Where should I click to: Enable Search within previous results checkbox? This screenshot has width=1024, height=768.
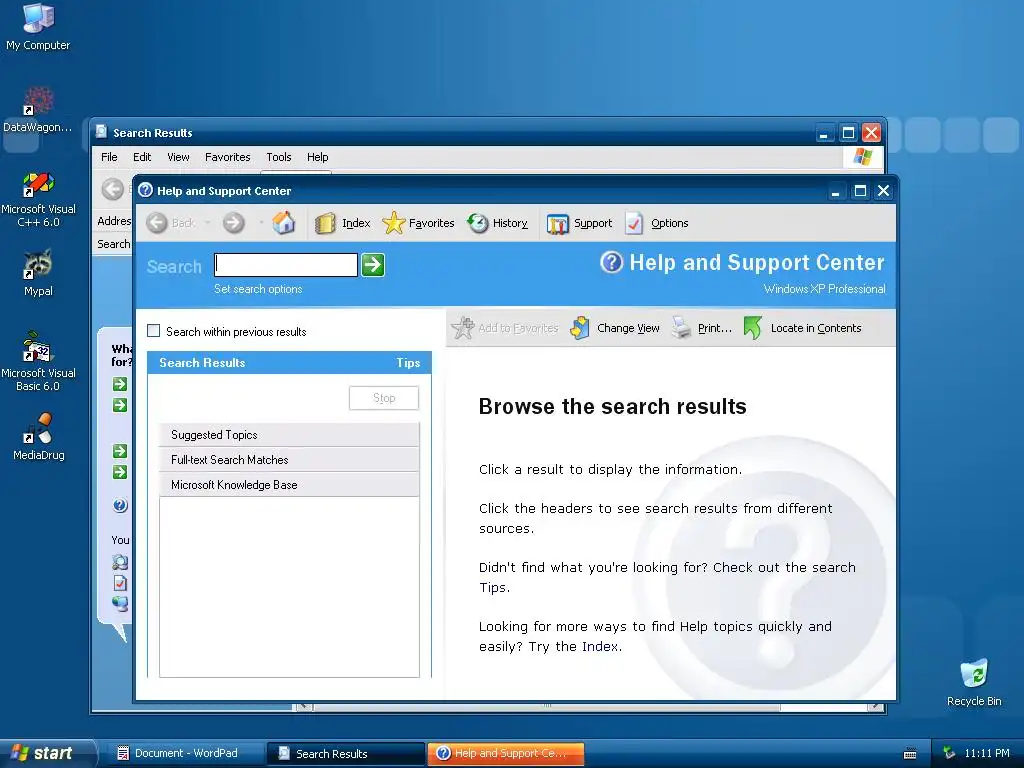153,330
